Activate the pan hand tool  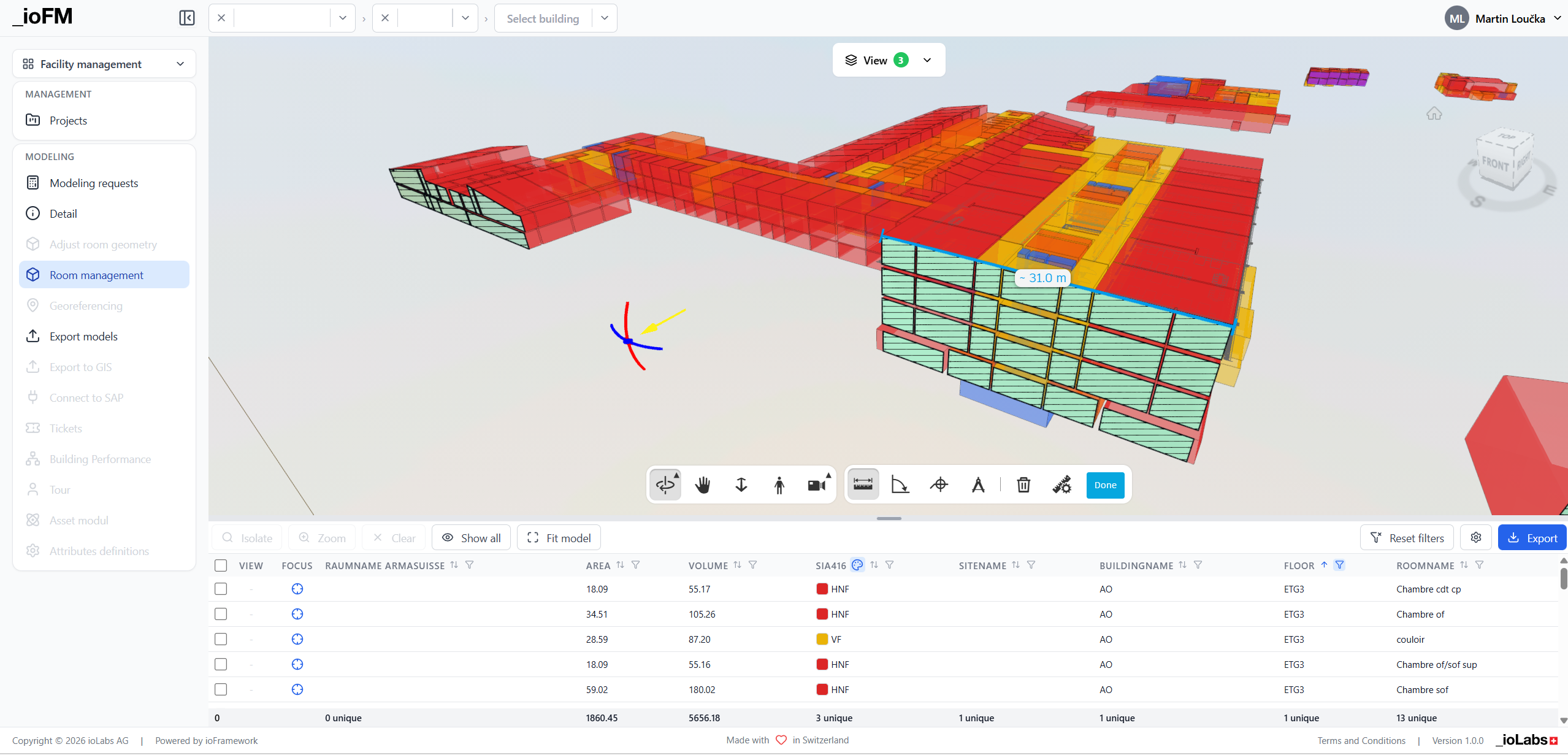coord(703,485)
